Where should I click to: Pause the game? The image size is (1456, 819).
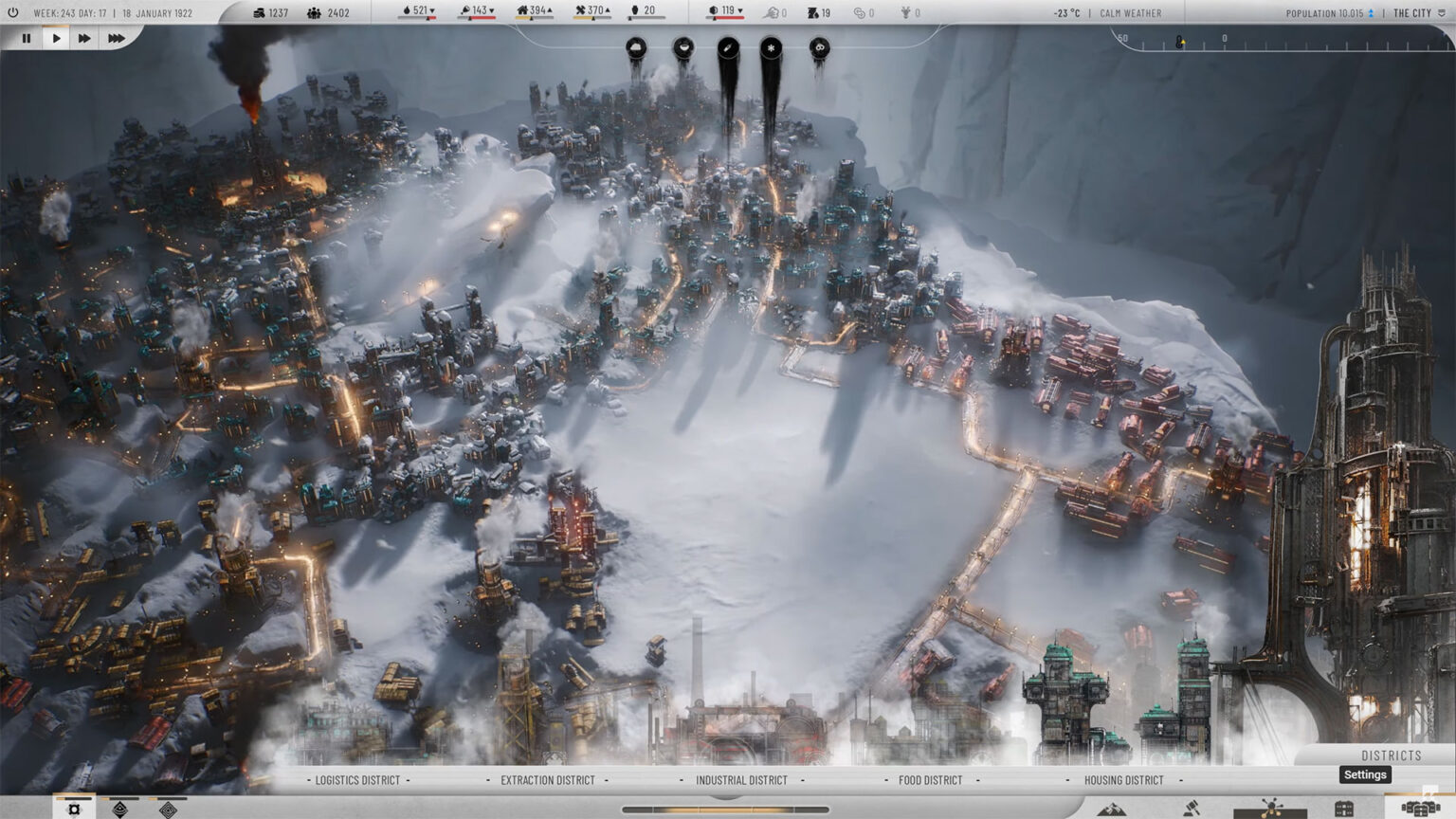coord(27,39)
